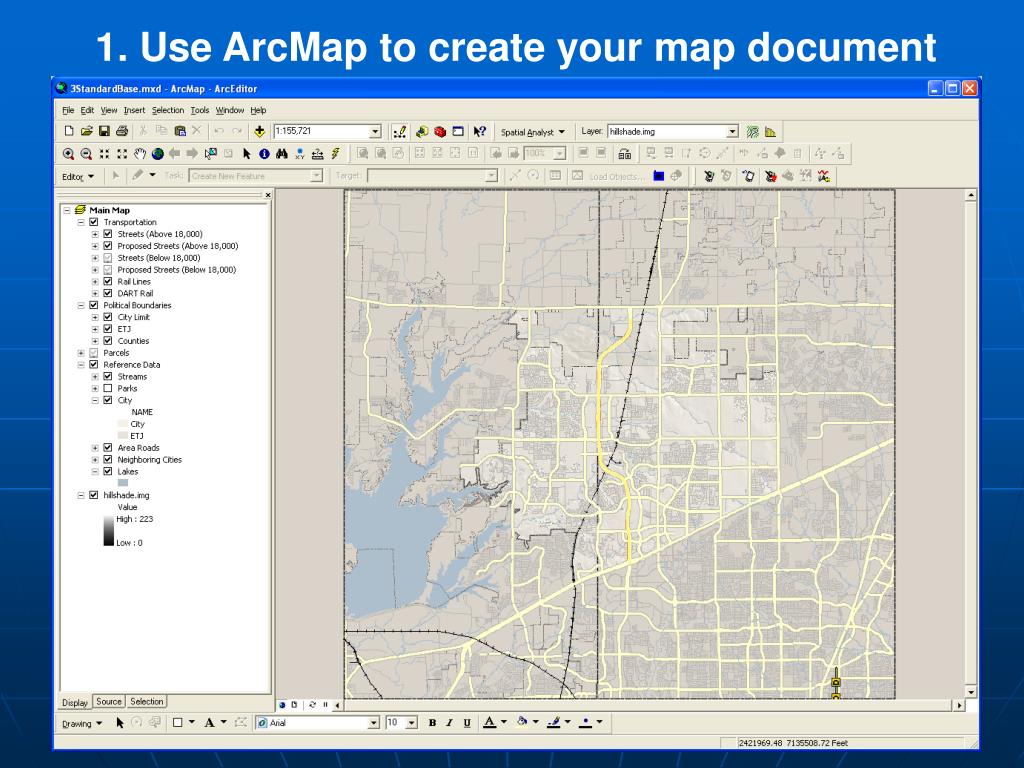Image resolution: width=1024 pixels, height=768 pixels.
Task: Enable the Parks layer checkbox
Action: point(108,388)
